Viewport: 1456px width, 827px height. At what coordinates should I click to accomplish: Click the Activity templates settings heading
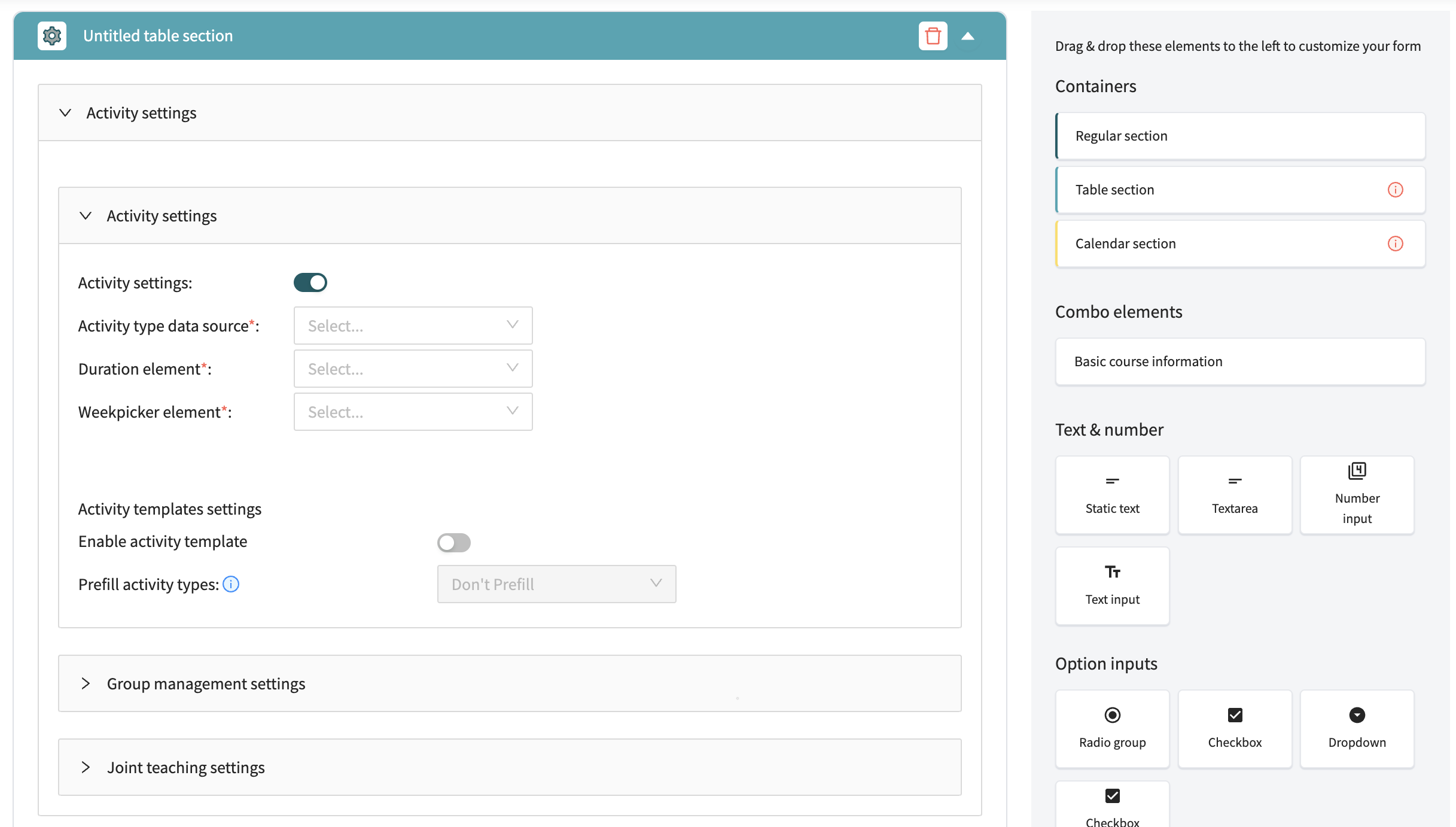coord(170,509)
